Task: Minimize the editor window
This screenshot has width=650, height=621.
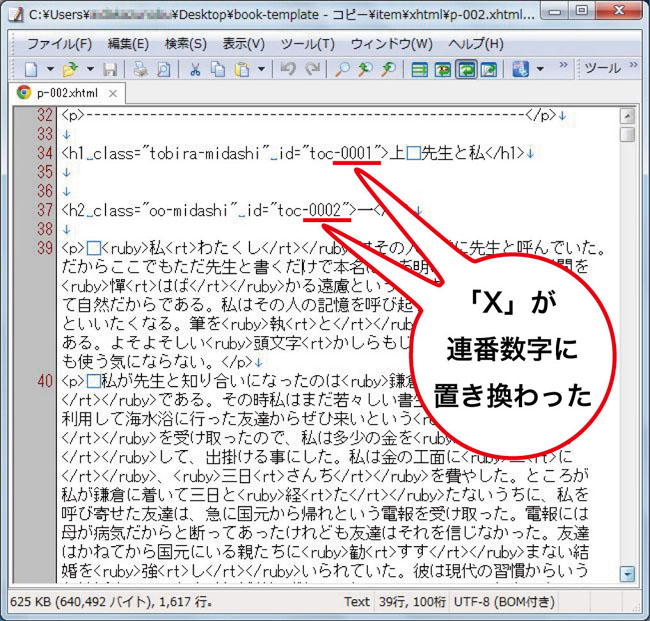Action: [555, 12]
